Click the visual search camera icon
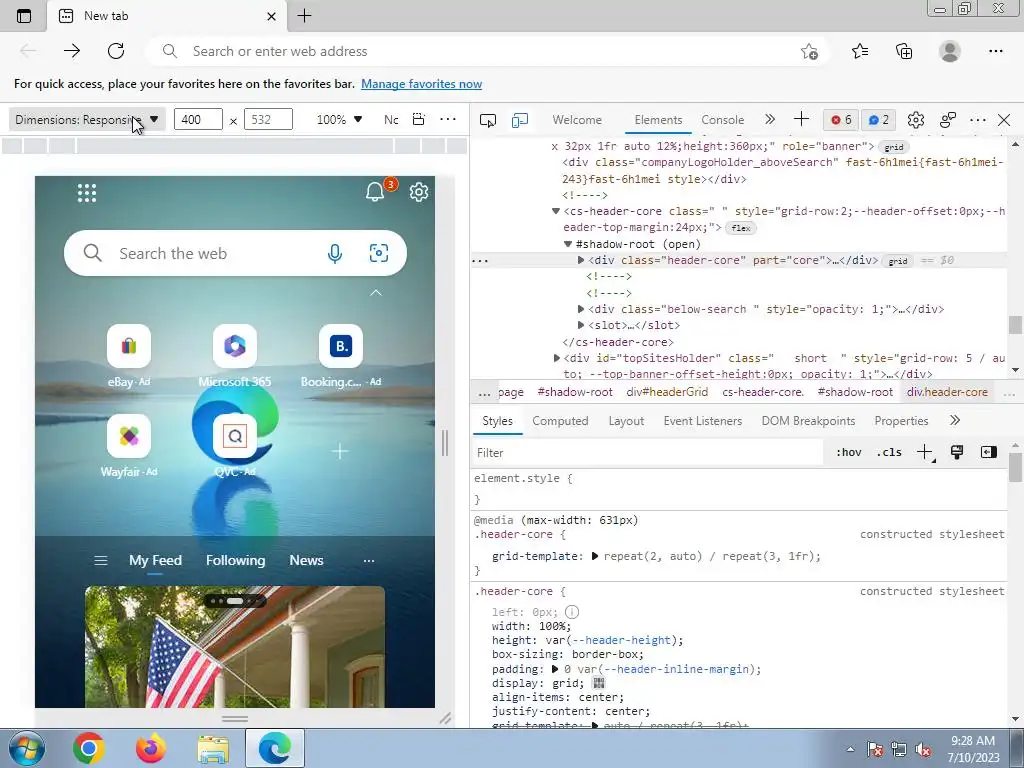Screen dimensions: 1024x768 point(379,253)
